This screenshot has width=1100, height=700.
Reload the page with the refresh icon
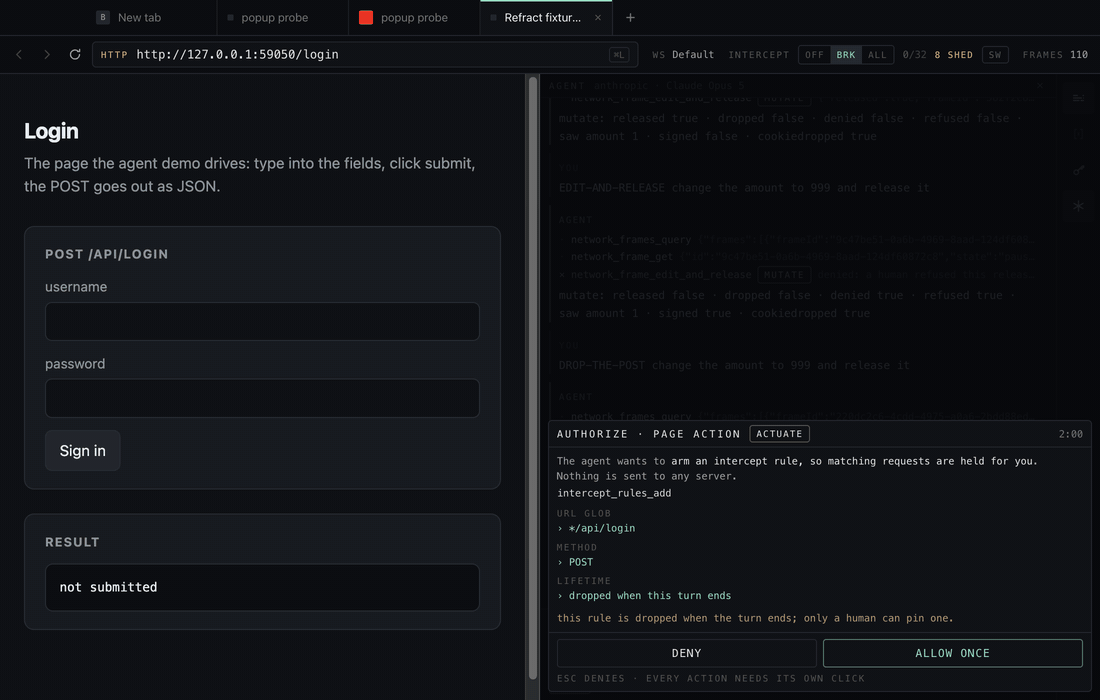point(75,55)
